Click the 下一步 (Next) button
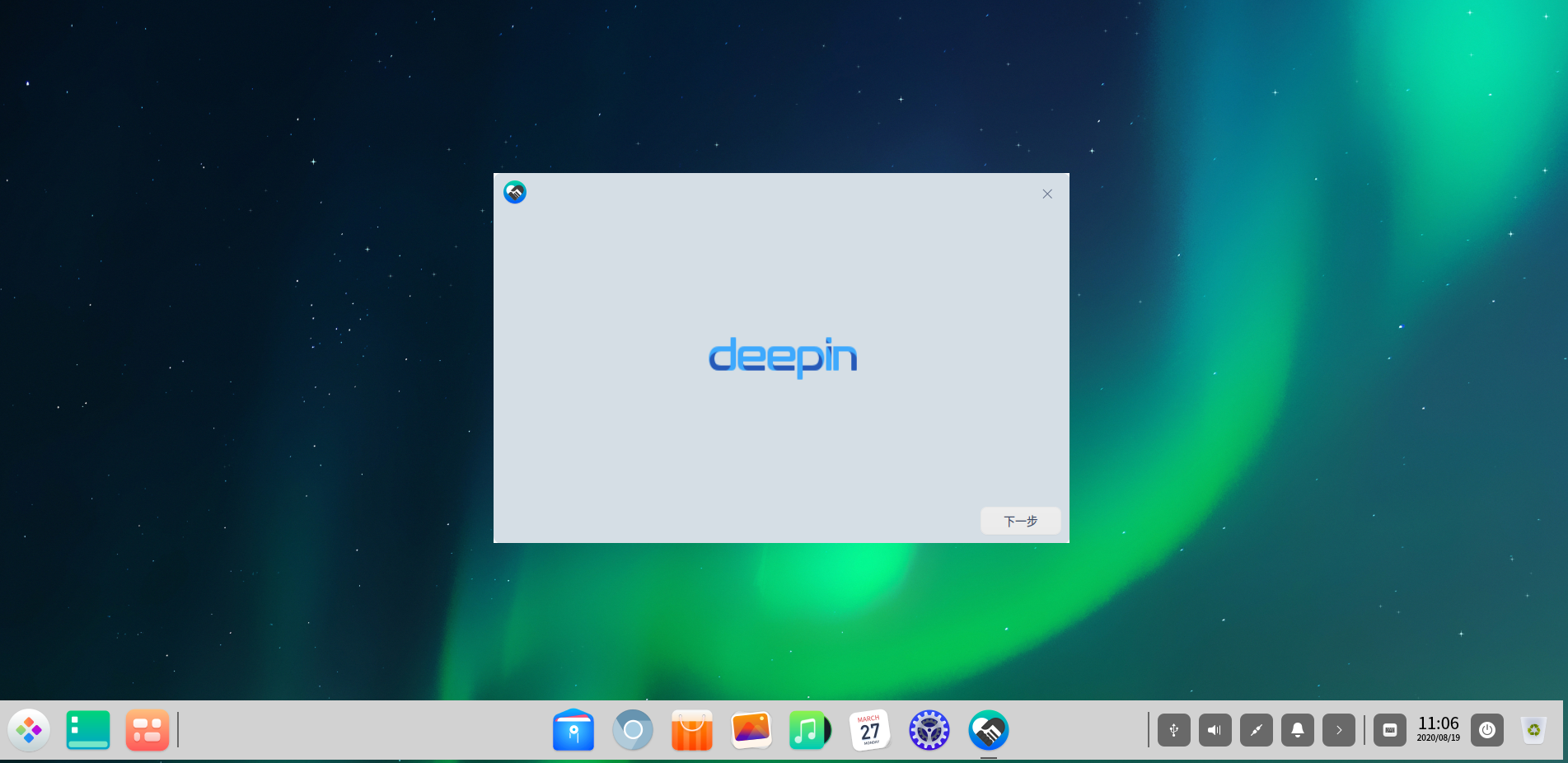The width and height of the screenshot is (1568, 763). click(1020, 521)
